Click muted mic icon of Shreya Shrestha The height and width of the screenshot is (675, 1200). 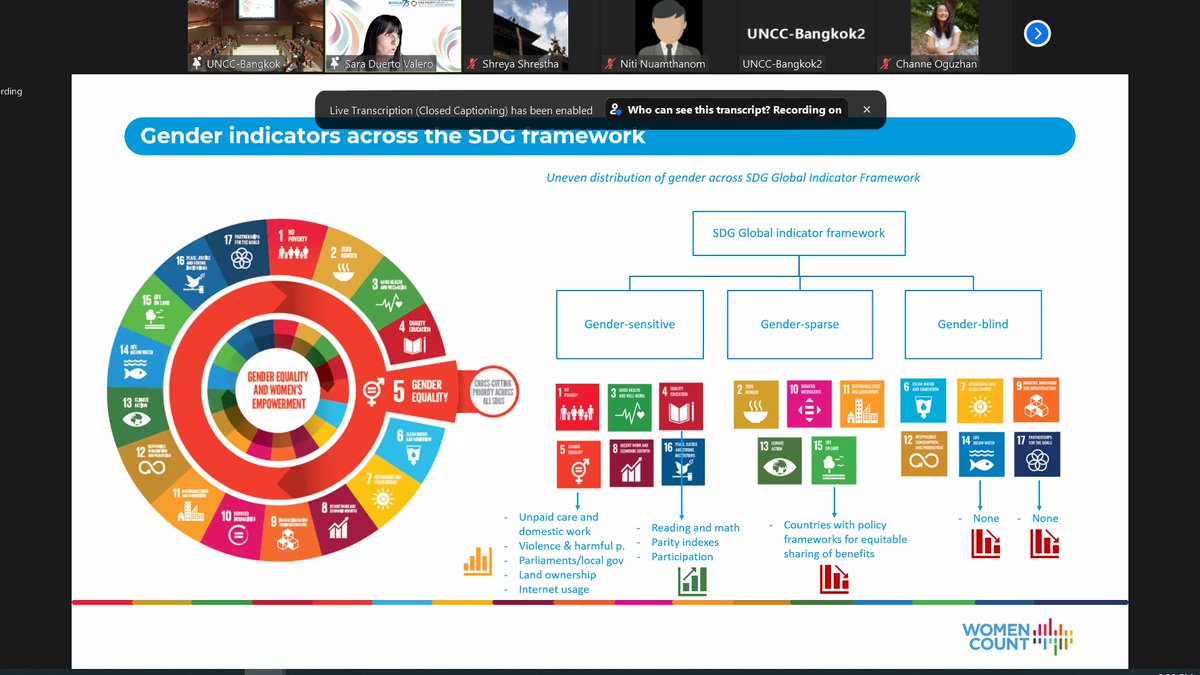click(x=472, y=64)
